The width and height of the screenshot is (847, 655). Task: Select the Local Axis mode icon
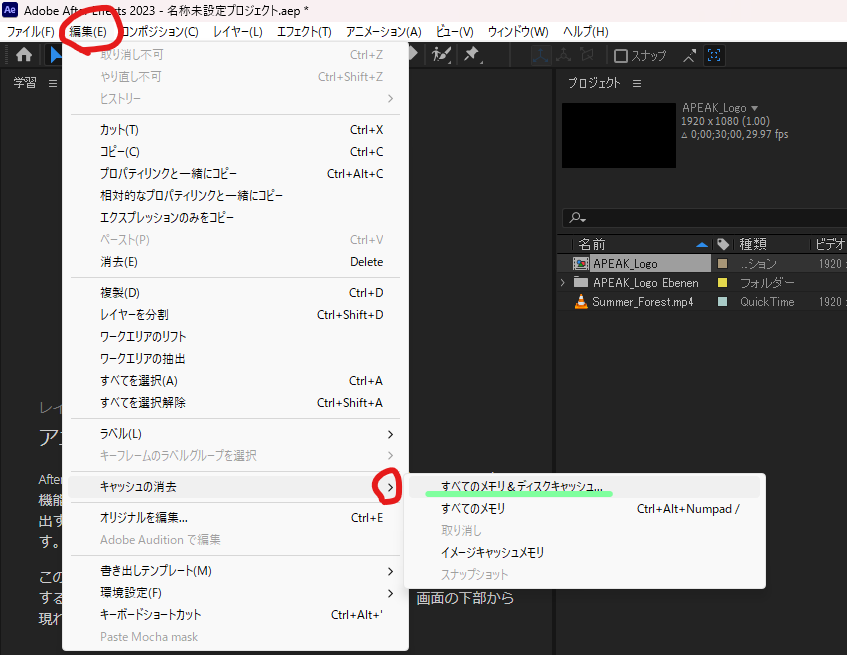tap(540, 55)
